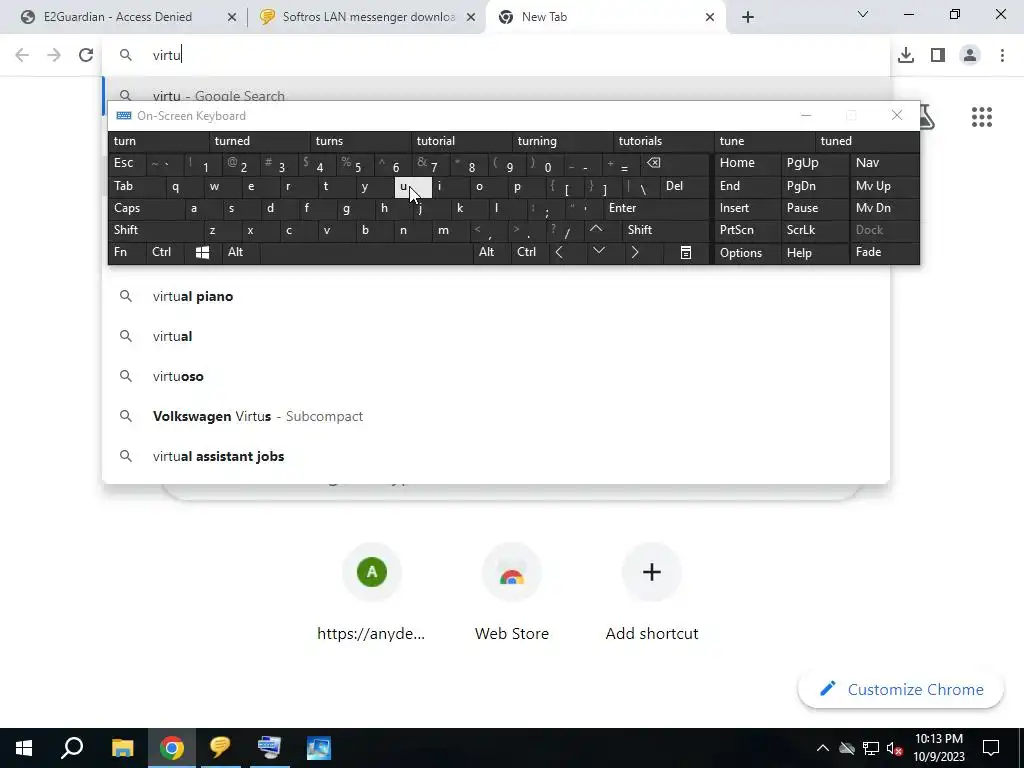
Task: Open the notification center icon
Action: 991,748
